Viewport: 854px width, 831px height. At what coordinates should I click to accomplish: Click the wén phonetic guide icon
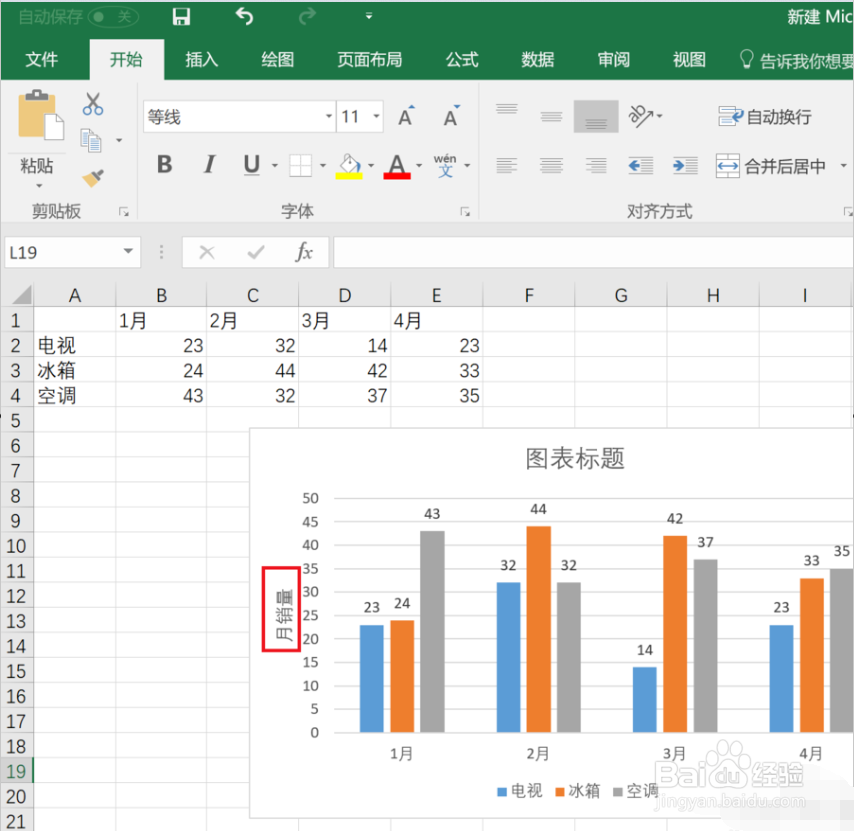445,166
